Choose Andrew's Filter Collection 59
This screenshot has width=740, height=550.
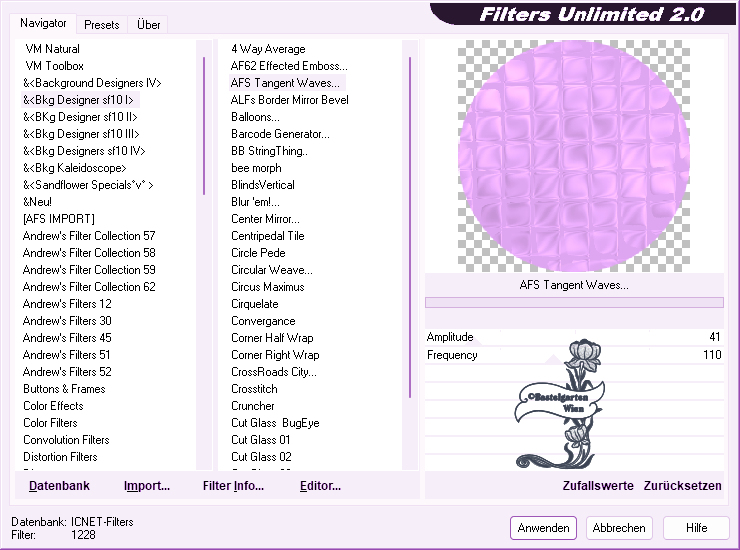[x=89, y=270]
